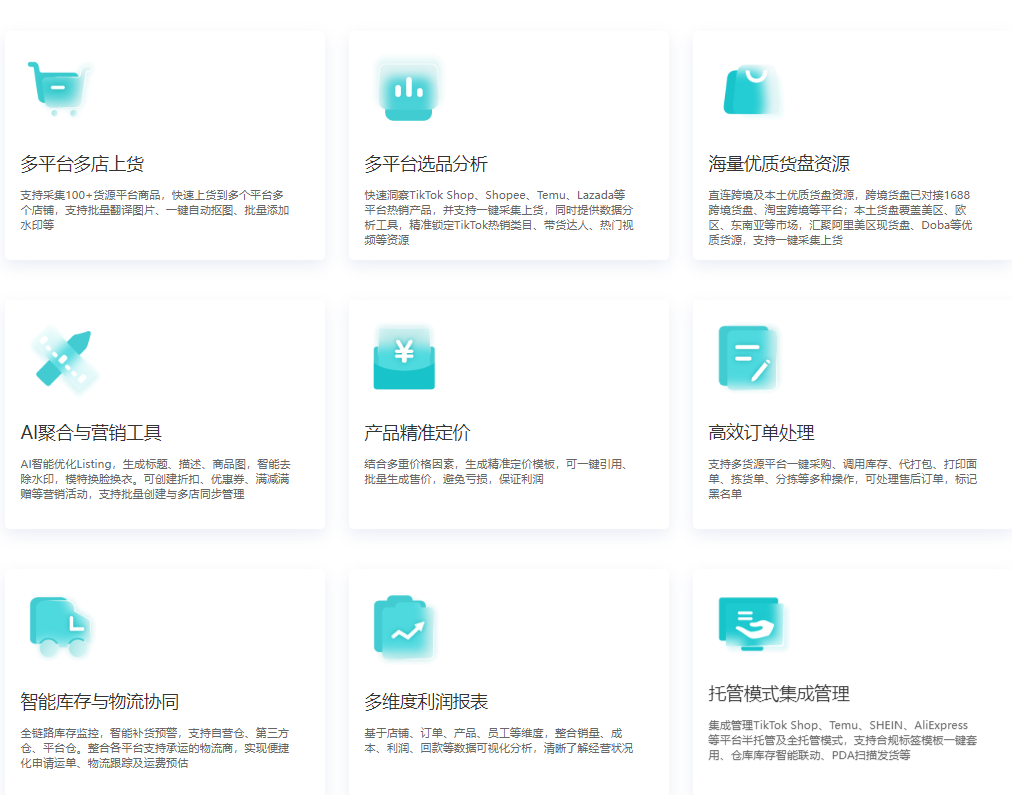Click the monitor with hand icon
1012x795 pixels.
coord(752,624)
